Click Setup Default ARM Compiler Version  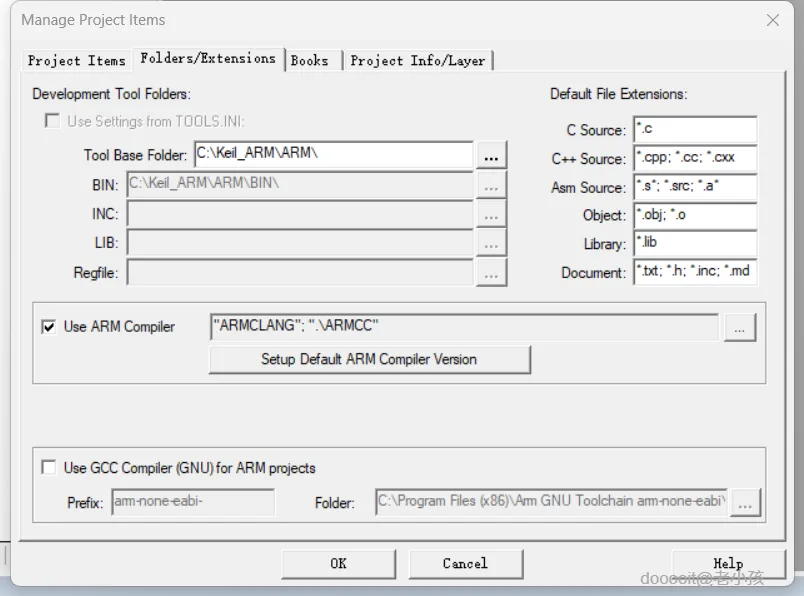369,360
